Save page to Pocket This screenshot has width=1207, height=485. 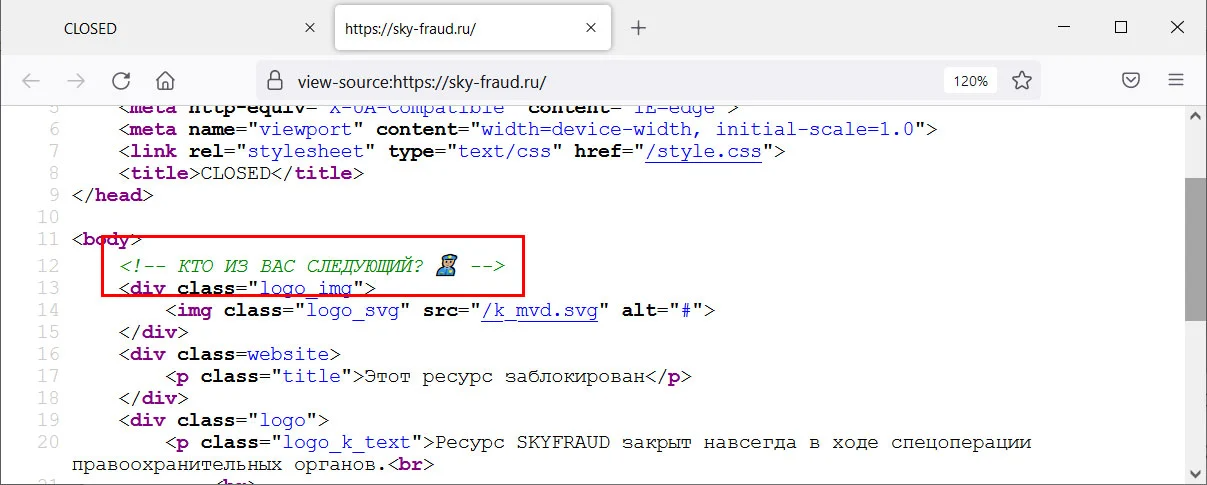[1131, 81]
